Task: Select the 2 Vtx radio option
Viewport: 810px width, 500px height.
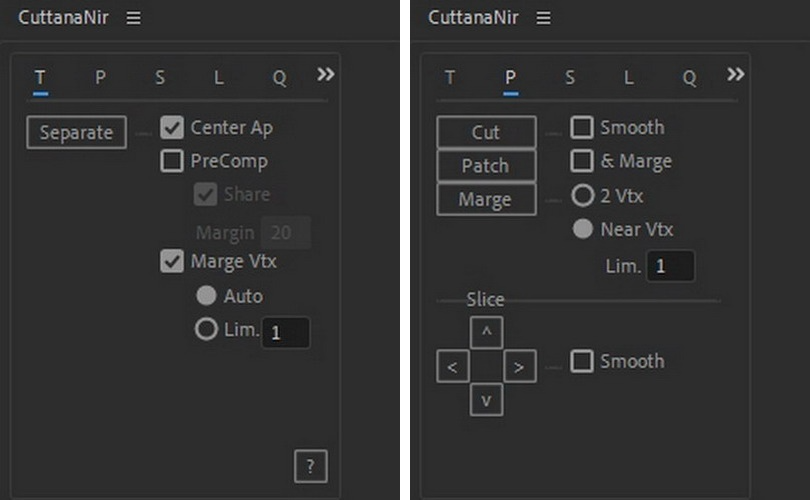Action: tap(583, 196)
